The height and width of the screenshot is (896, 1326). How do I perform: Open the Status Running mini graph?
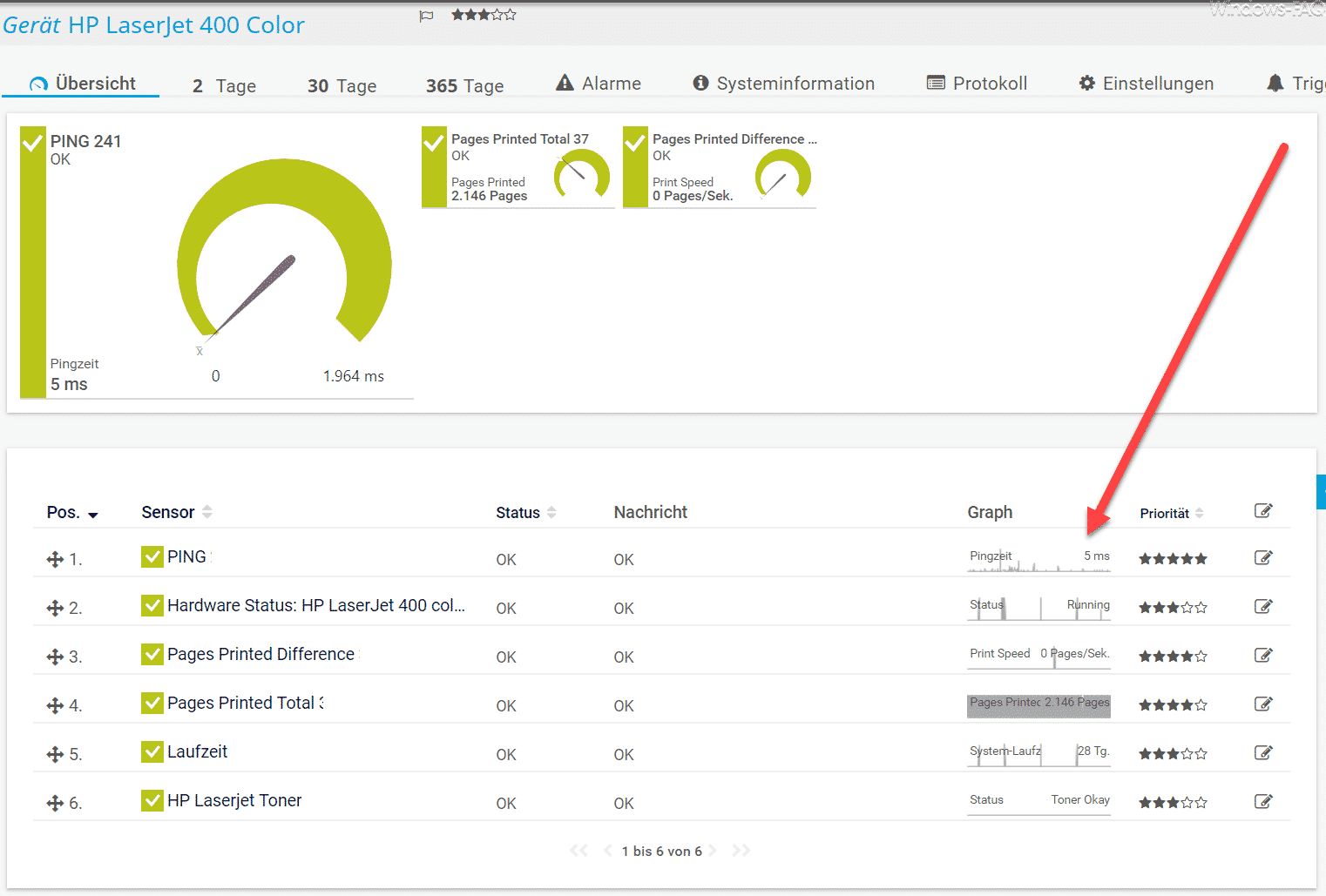pos(1038,608)
